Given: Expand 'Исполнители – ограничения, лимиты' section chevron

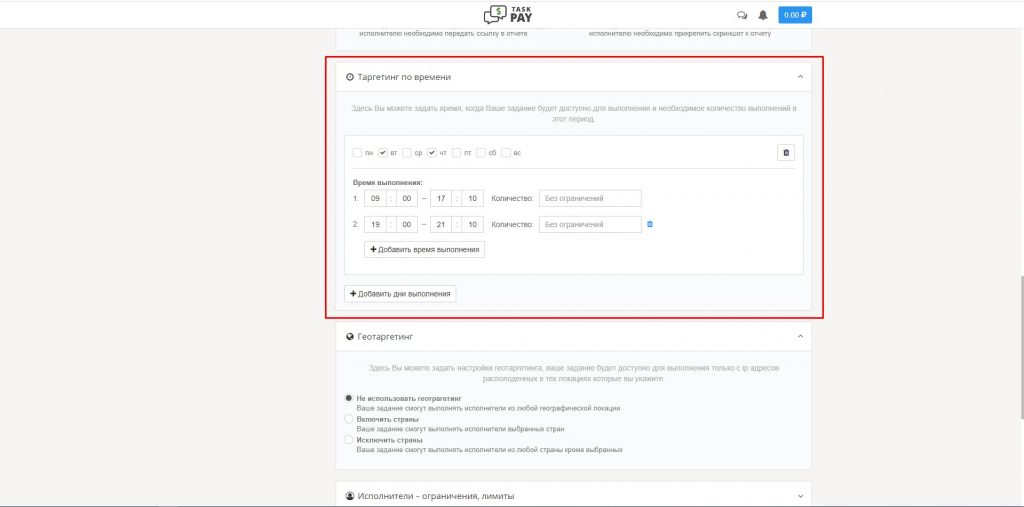Looking at the screenshot, I should pos(801,497).
